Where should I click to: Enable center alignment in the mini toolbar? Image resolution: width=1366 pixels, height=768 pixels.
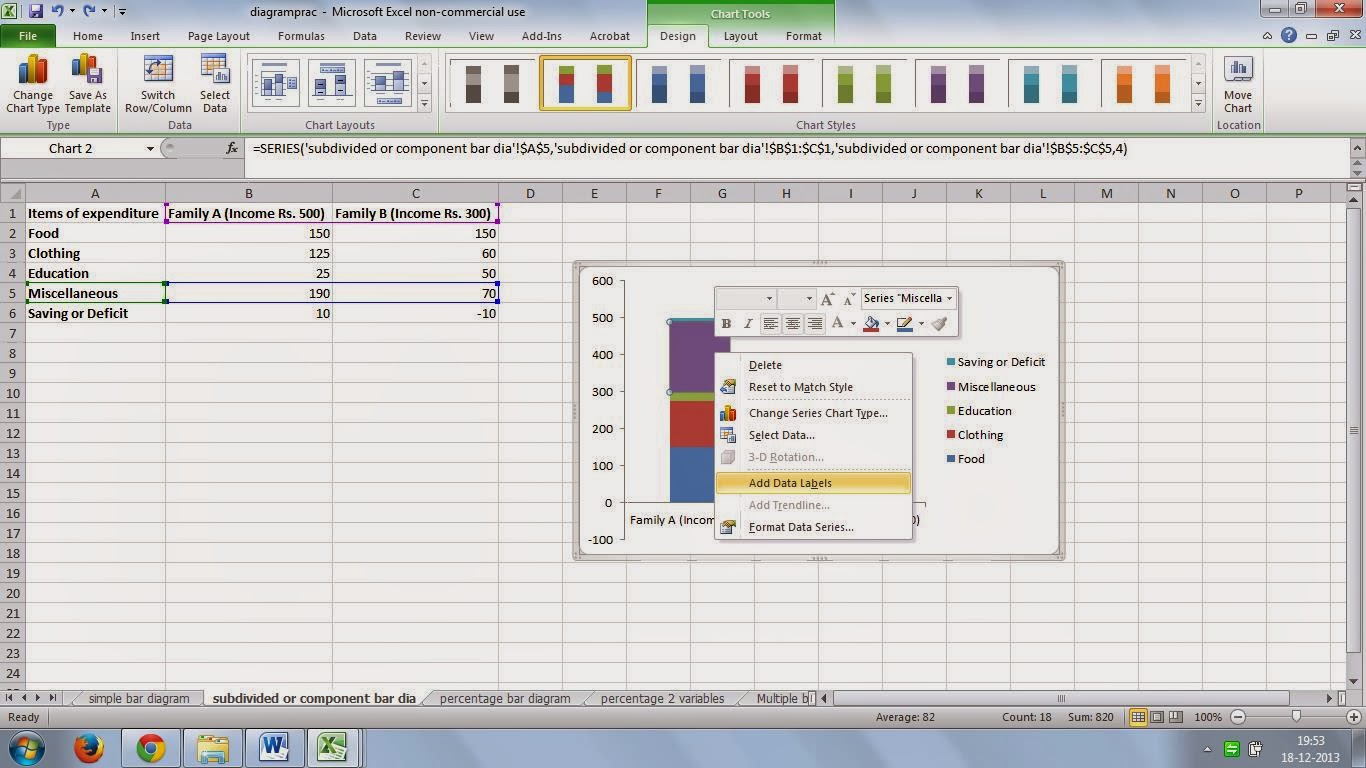792,323
